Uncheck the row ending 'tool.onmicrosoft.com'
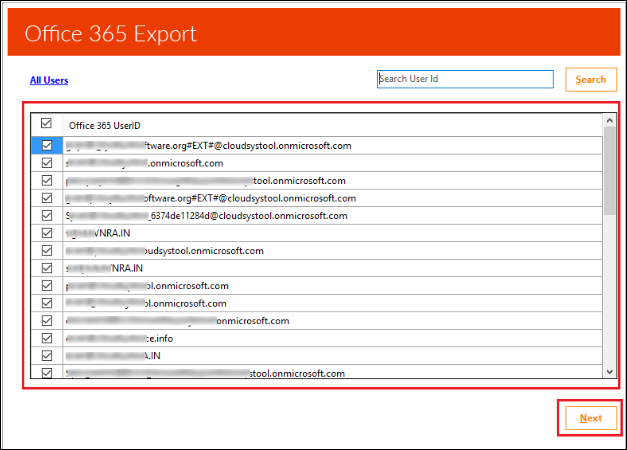The width and height of the screenshot is (627, 450). [47, 181]
